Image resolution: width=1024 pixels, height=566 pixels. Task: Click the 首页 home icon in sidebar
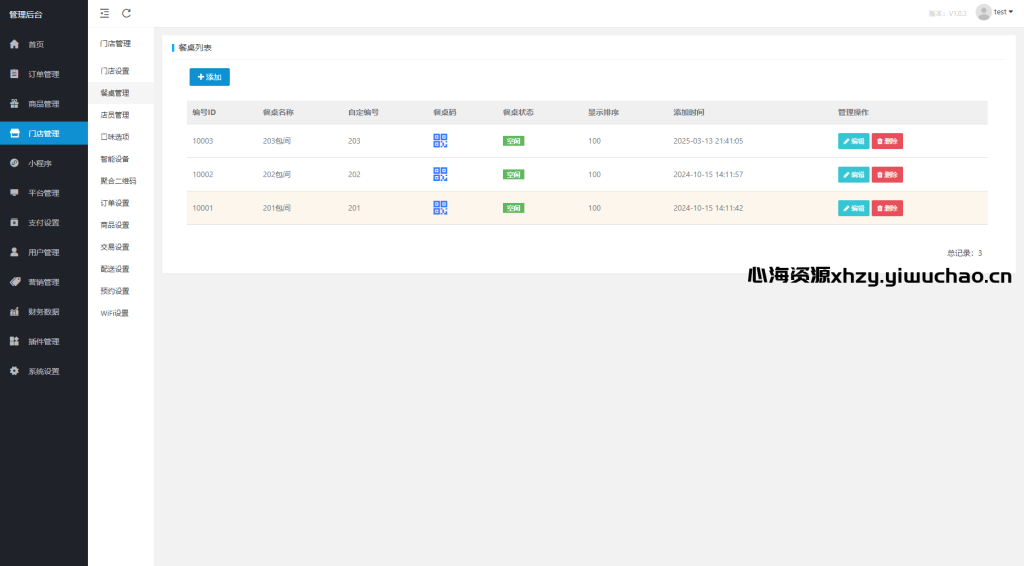pos(14,44)
